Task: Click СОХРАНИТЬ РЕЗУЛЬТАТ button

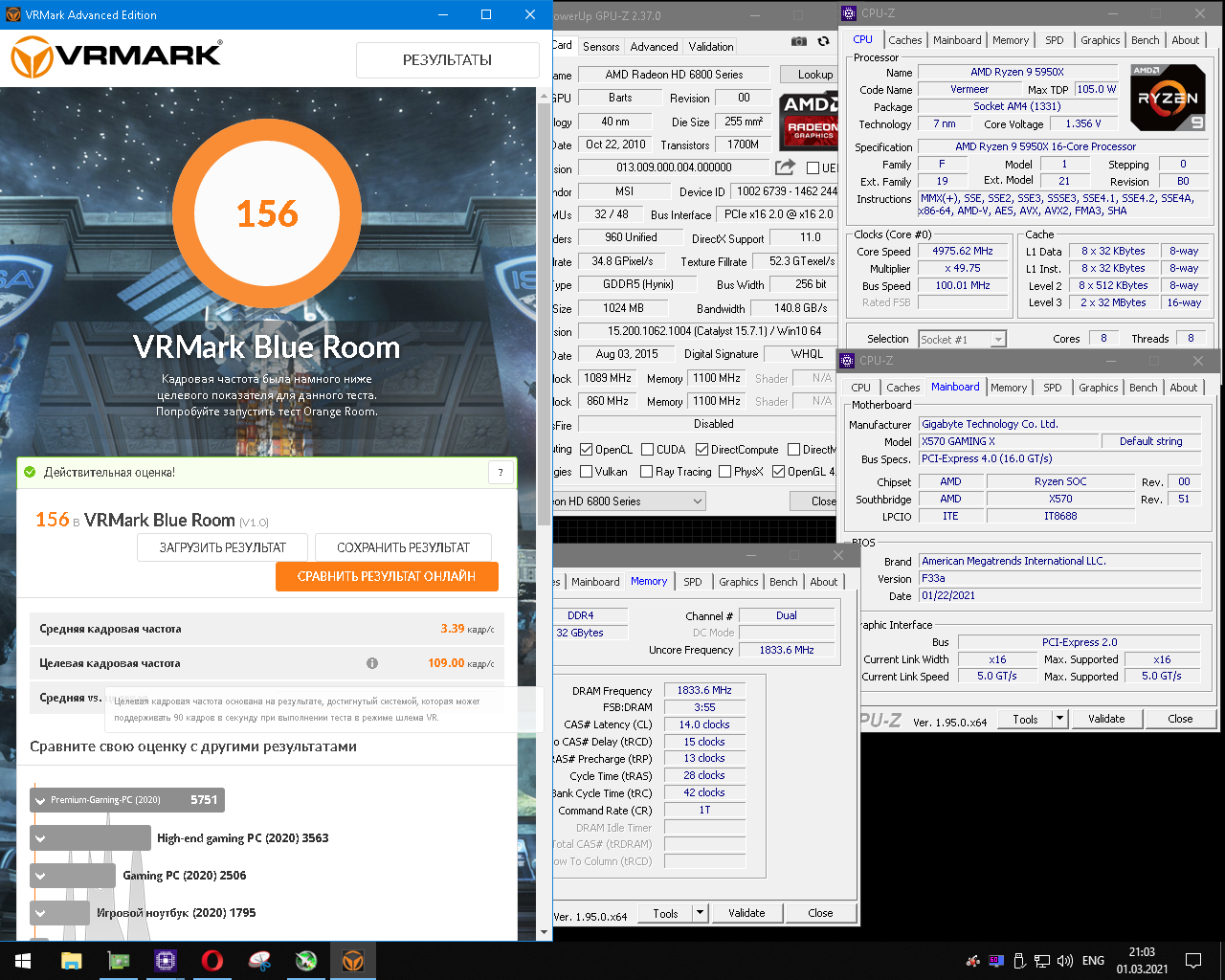Action: pyautogui.click(x=403, y=547)
